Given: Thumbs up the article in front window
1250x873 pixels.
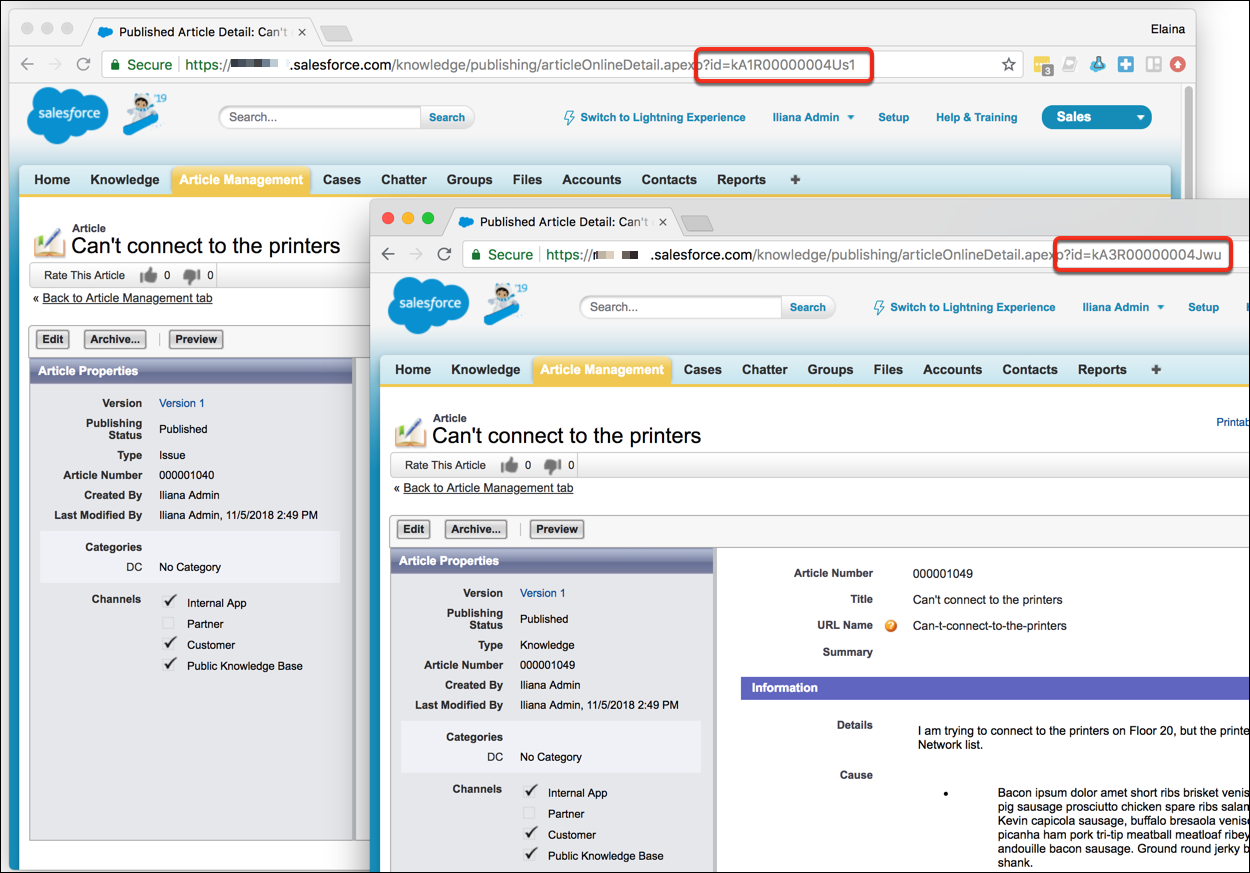Looking at the screenshot, I should point(510,465).
